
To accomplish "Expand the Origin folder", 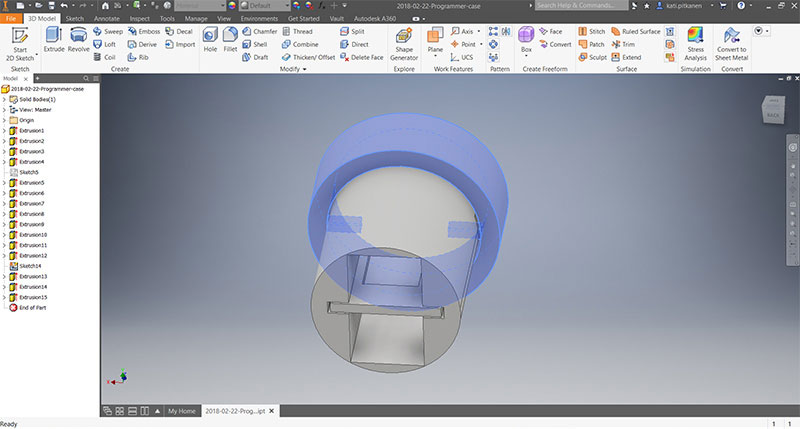I will point(5,120).
